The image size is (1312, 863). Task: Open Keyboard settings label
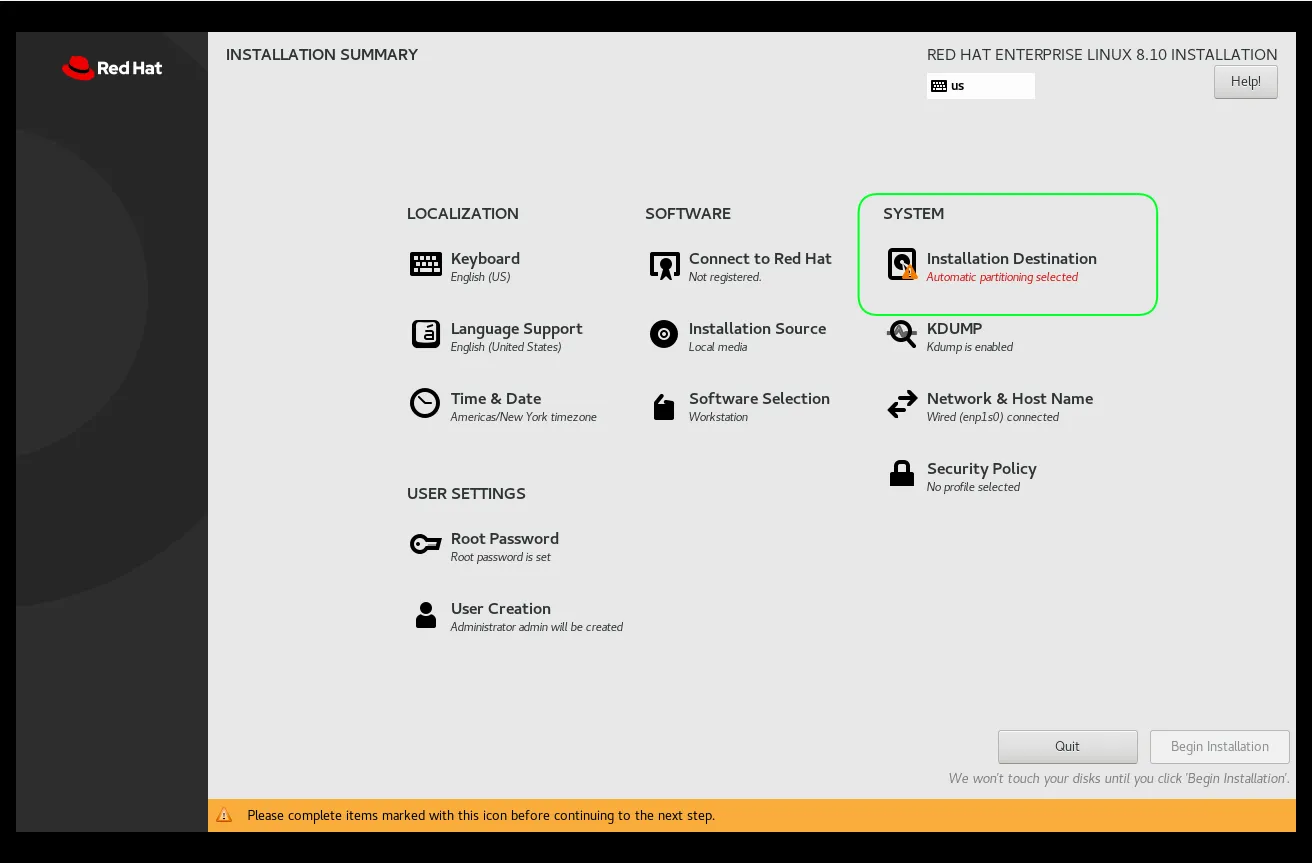(485, 258)
